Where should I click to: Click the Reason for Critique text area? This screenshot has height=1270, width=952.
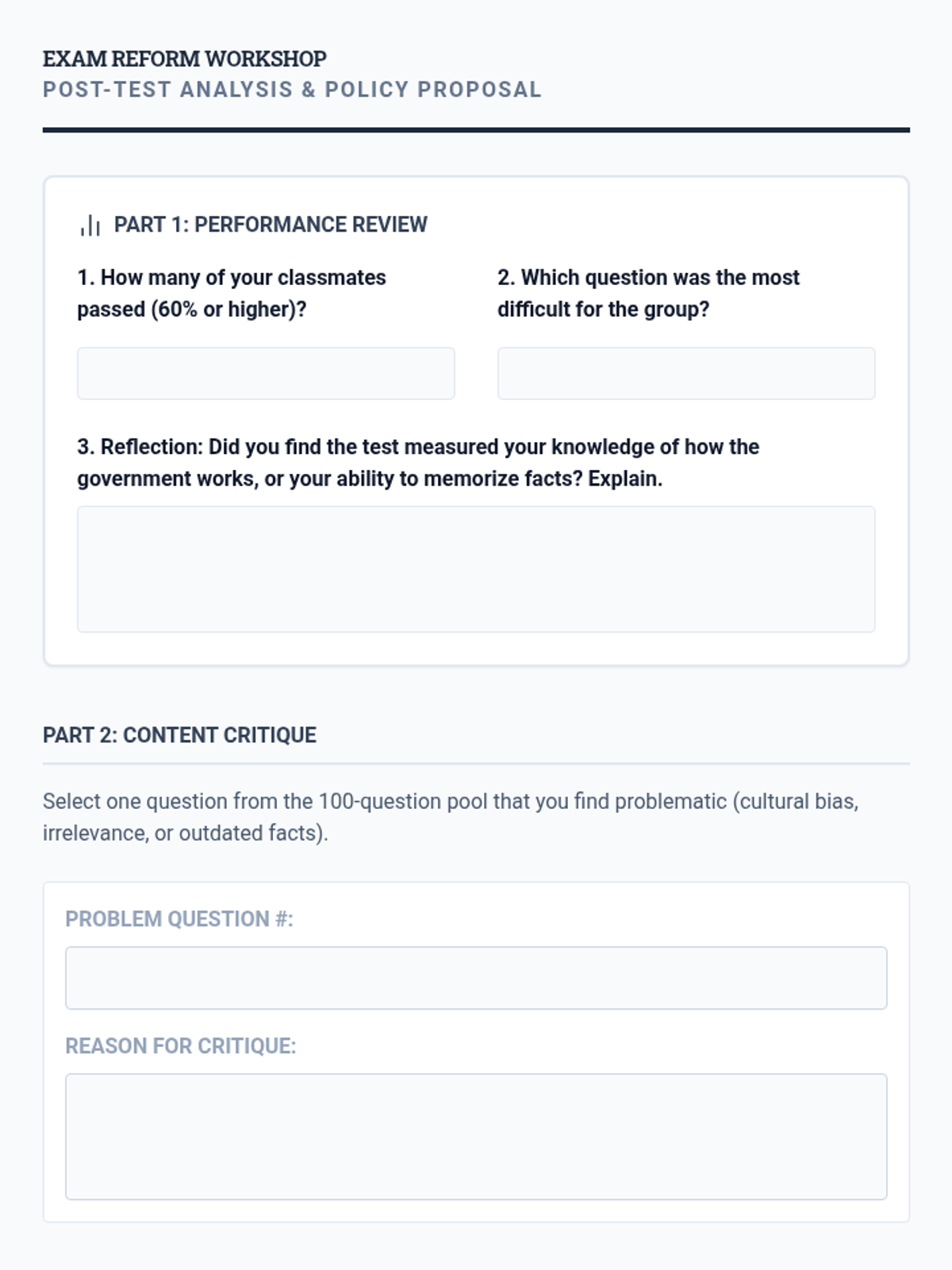coord(476,1137)
